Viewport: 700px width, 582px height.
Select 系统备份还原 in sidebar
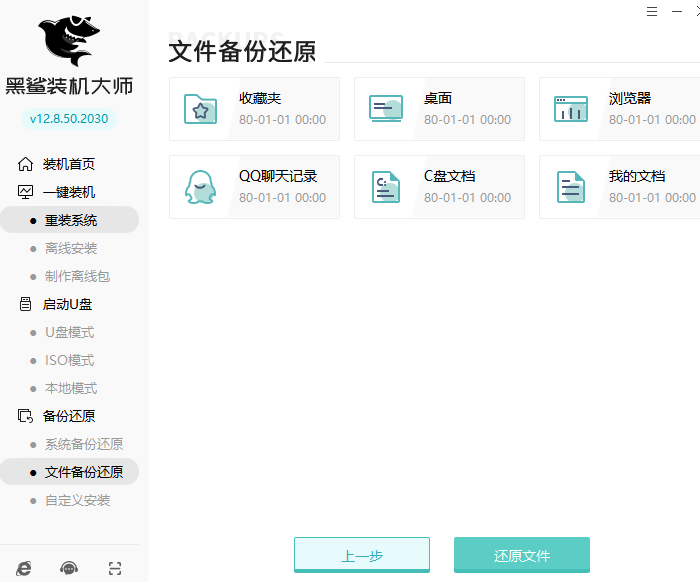83,444
